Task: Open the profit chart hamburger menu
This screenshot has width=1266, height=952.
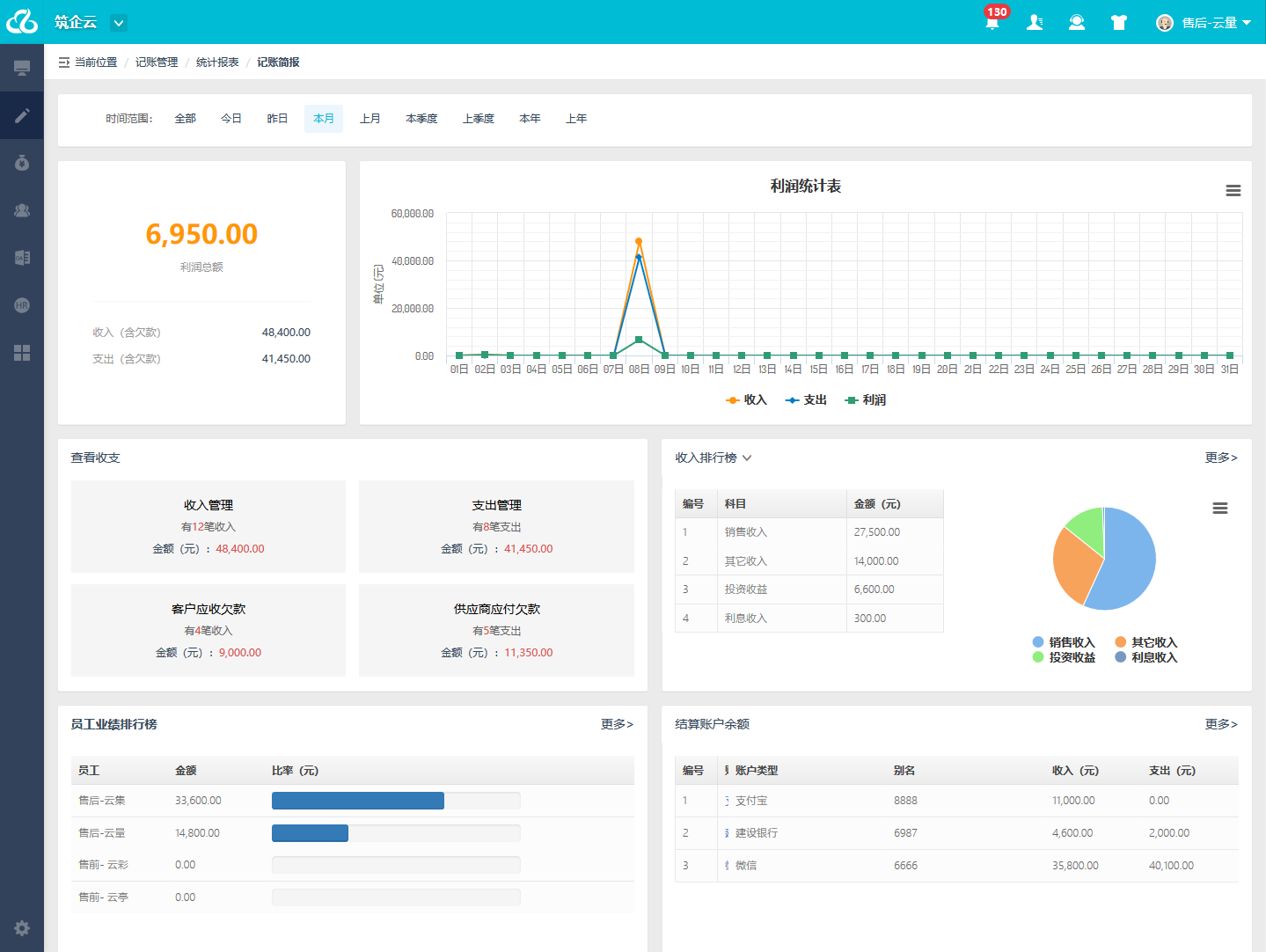Action: (x=1233, y=191)
